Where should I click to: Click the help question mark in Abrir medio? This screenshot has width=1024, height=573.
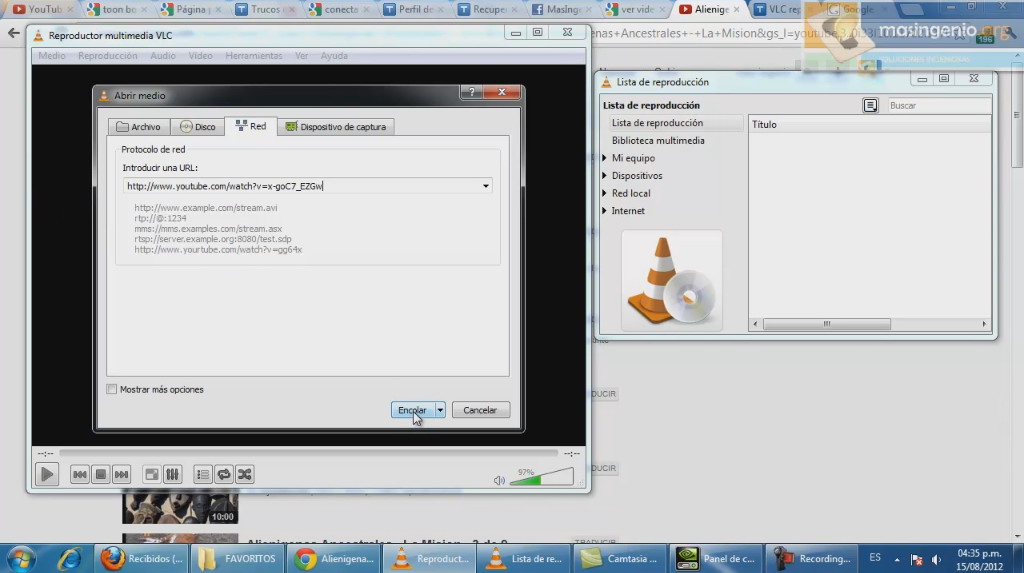click(x=472, y=92)
